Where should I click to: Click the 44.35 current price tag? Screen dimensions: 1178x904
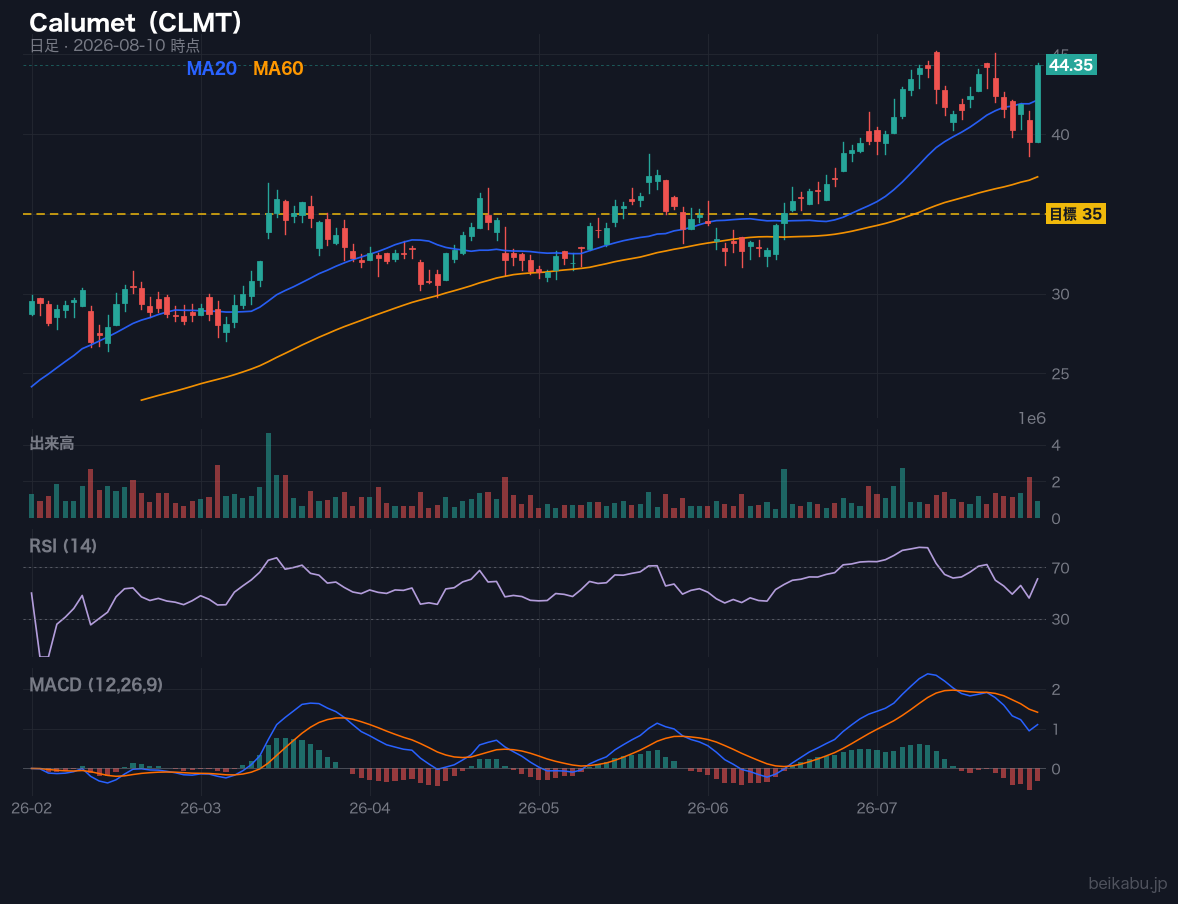point(1071,65)
